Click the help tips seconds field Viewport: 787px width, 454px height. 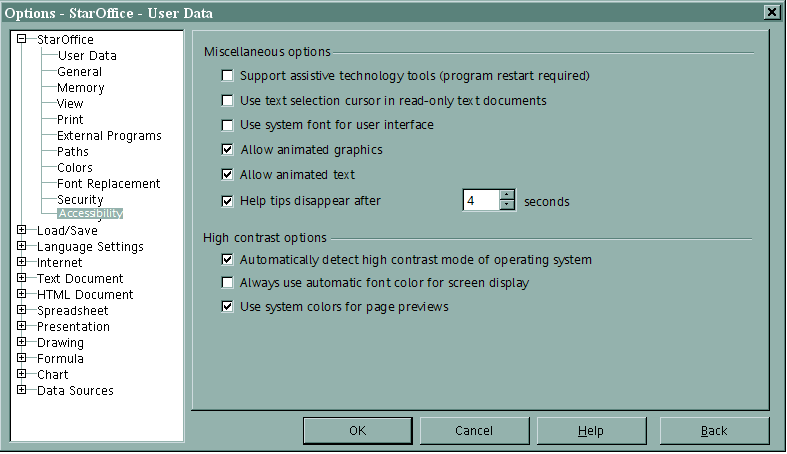click(480, 201)
